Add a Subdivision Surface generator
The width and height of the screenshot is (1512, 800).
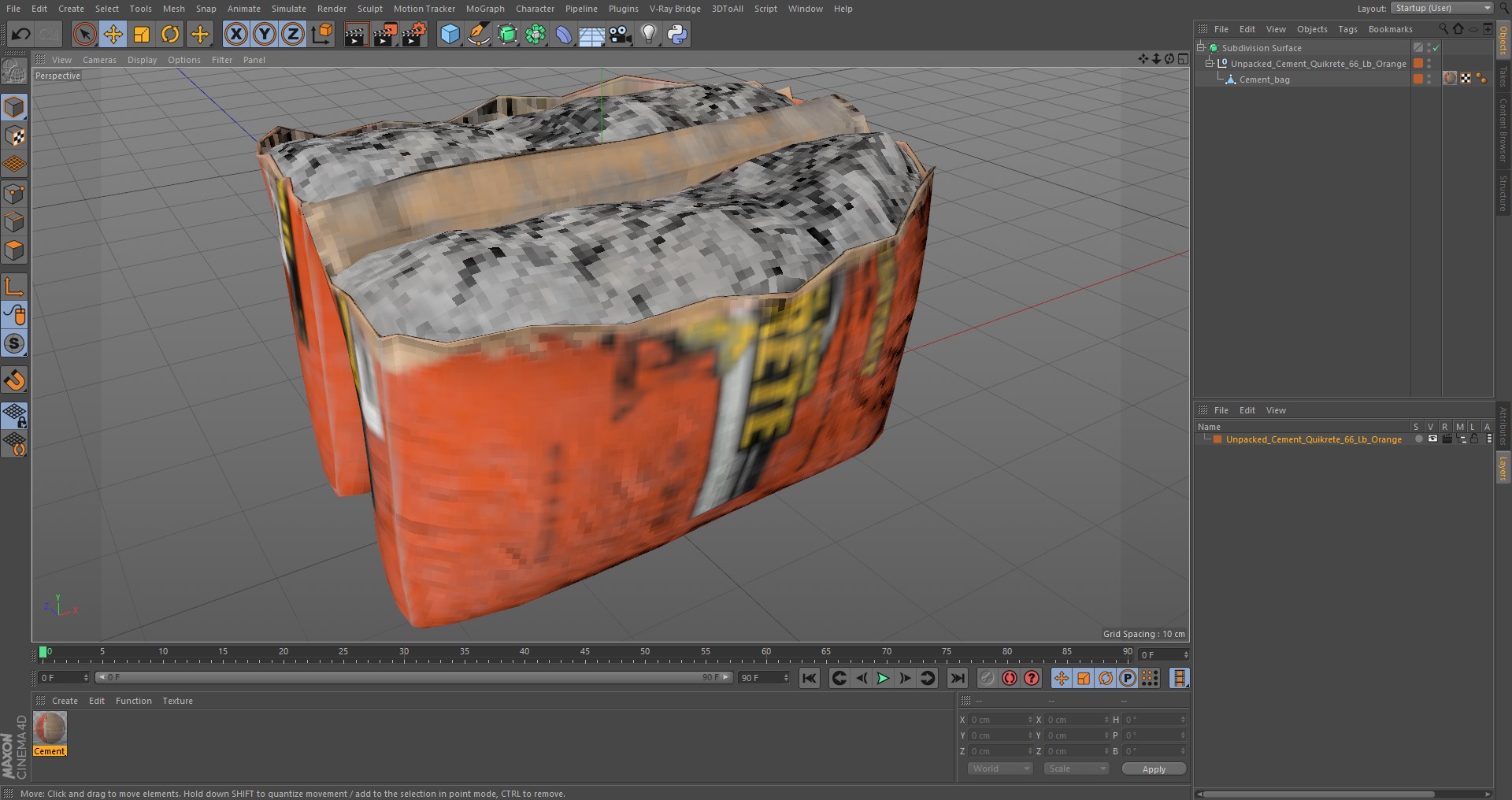[507, 34]
